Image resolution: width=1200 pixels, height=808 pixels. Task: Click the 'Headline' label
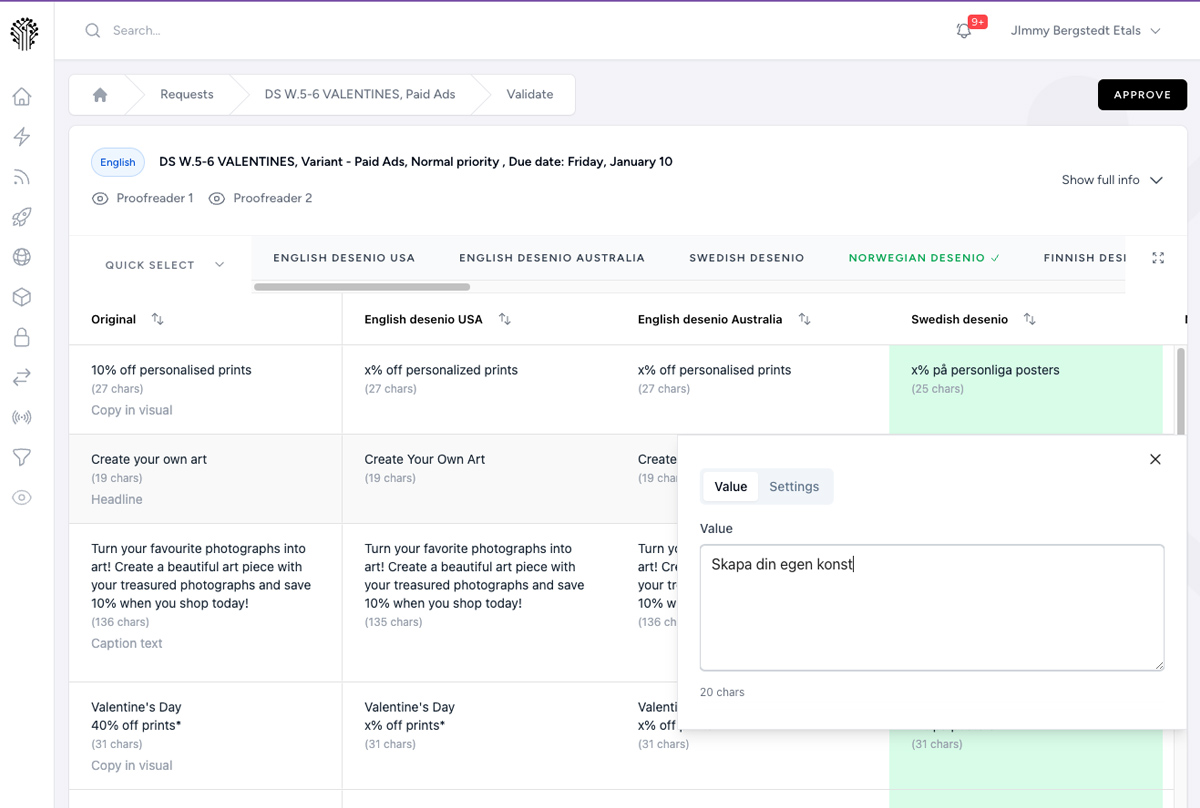[x=117, y=500]
